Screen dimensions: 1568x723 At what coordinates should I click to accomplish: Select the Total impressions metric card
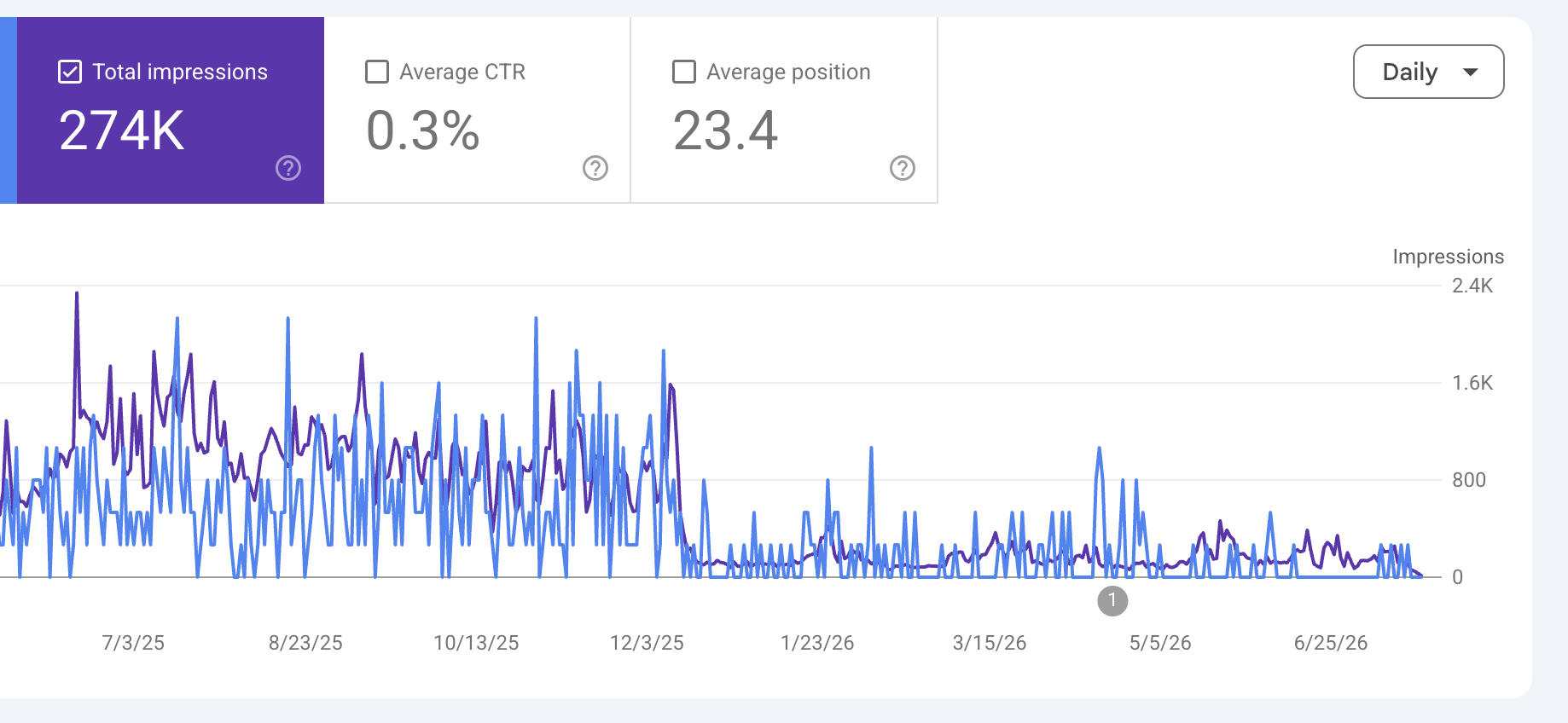point(171,110)
